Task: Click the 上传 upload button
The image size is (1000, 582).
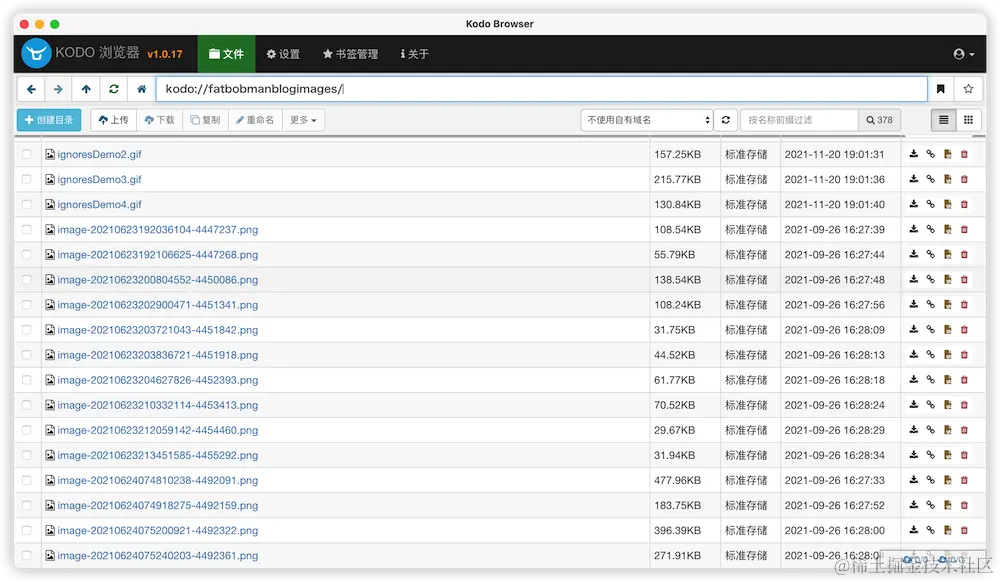Action: pos(114,120)
